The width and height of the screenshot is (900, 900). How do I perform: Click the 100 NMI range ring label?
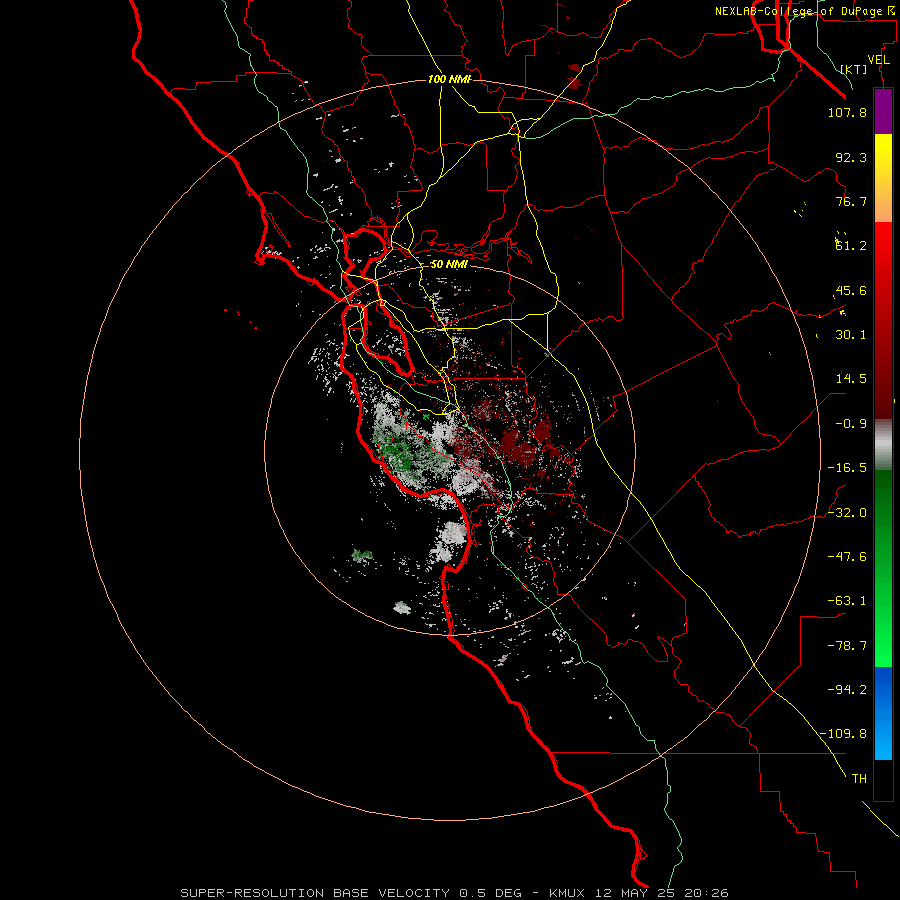[449, 79]
